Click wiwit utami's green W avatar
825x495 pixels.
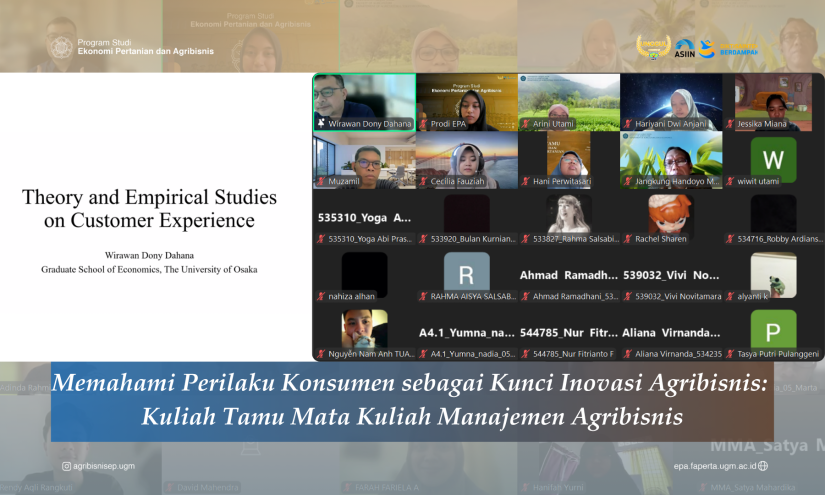point(773,158)
